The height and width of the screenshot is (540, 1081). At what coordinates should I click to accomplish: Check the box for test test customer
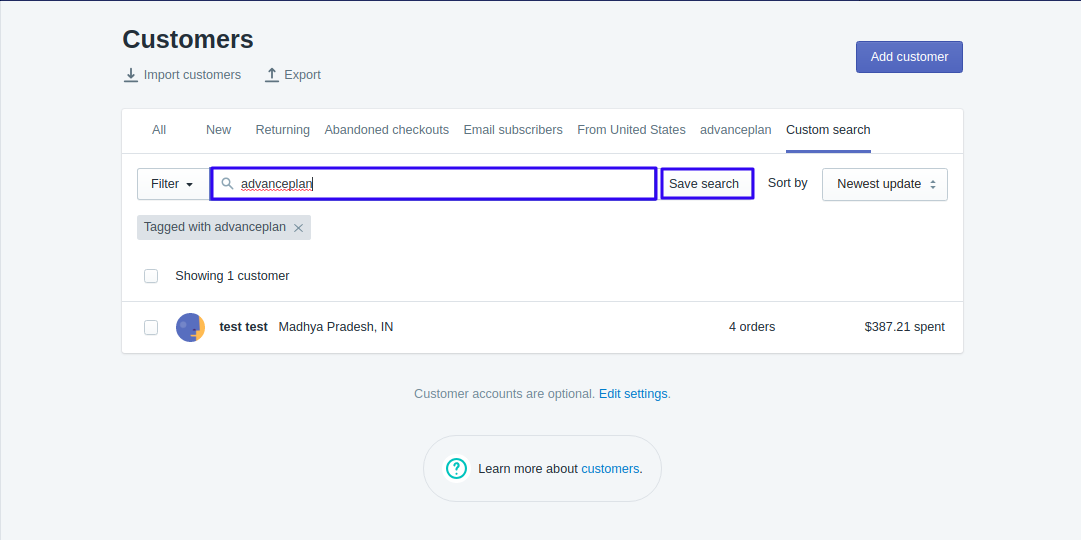151,328
